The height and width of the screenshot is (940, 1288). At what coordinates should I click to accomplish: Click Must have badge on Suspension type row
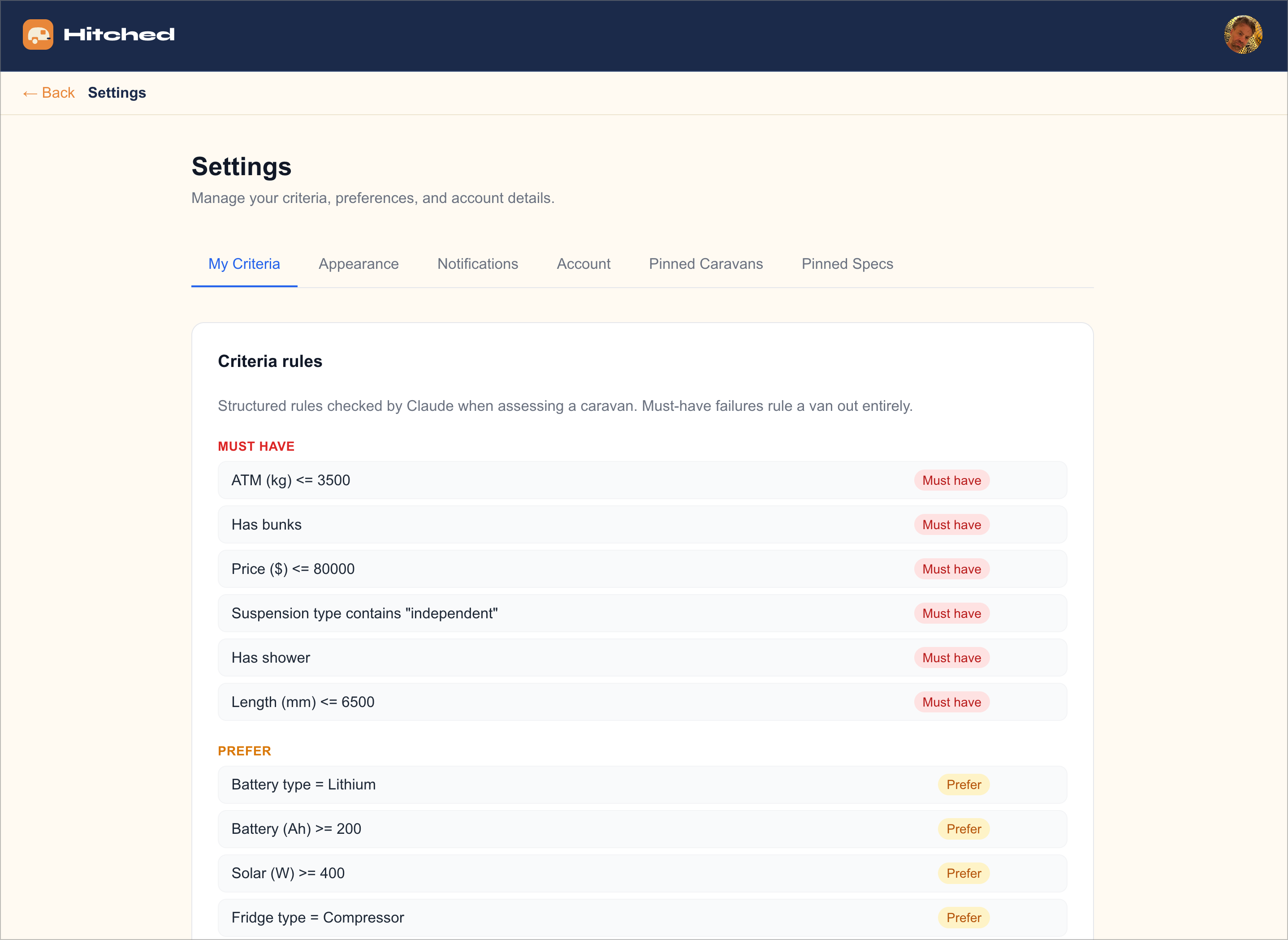(951, 613)
